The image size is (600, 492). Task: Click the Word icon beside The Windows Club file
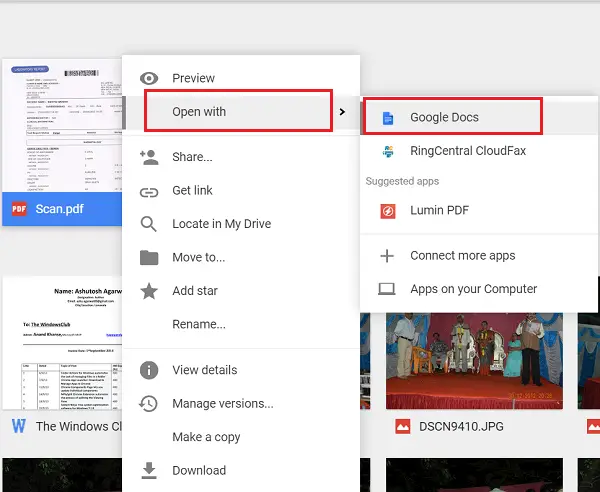tap(19, 426)
